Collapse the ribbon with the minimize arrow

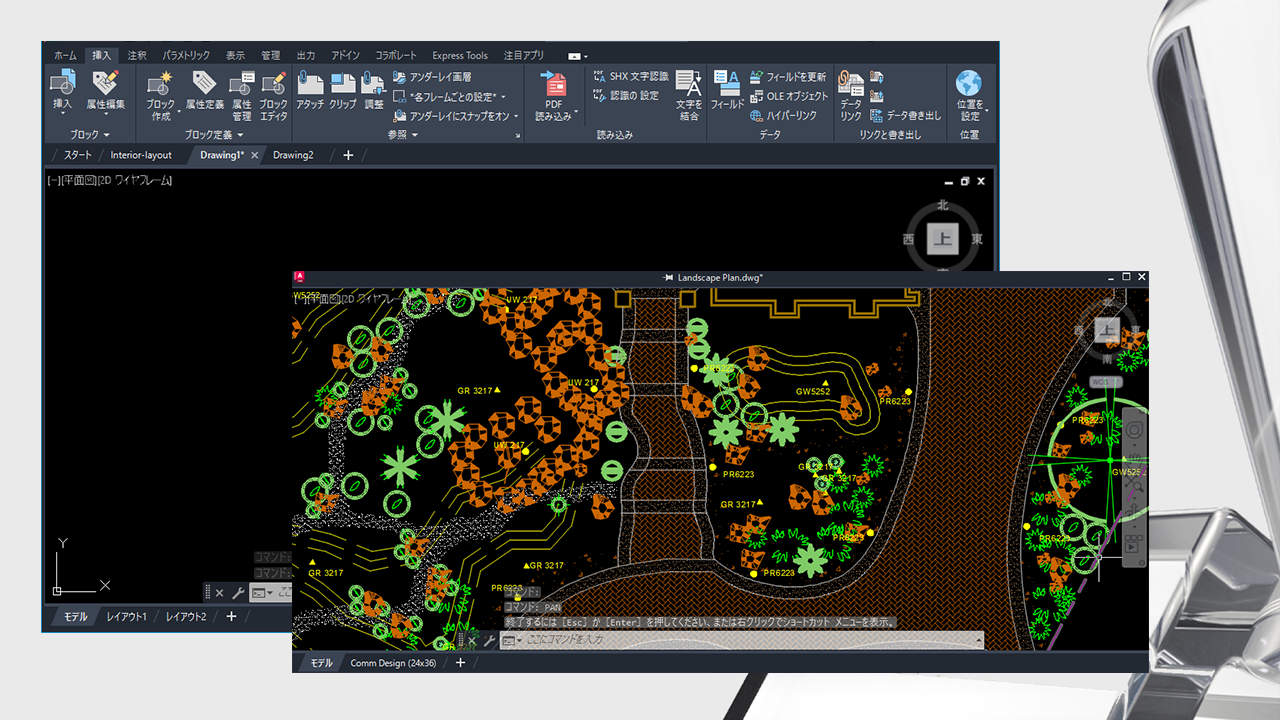point(575,57)
